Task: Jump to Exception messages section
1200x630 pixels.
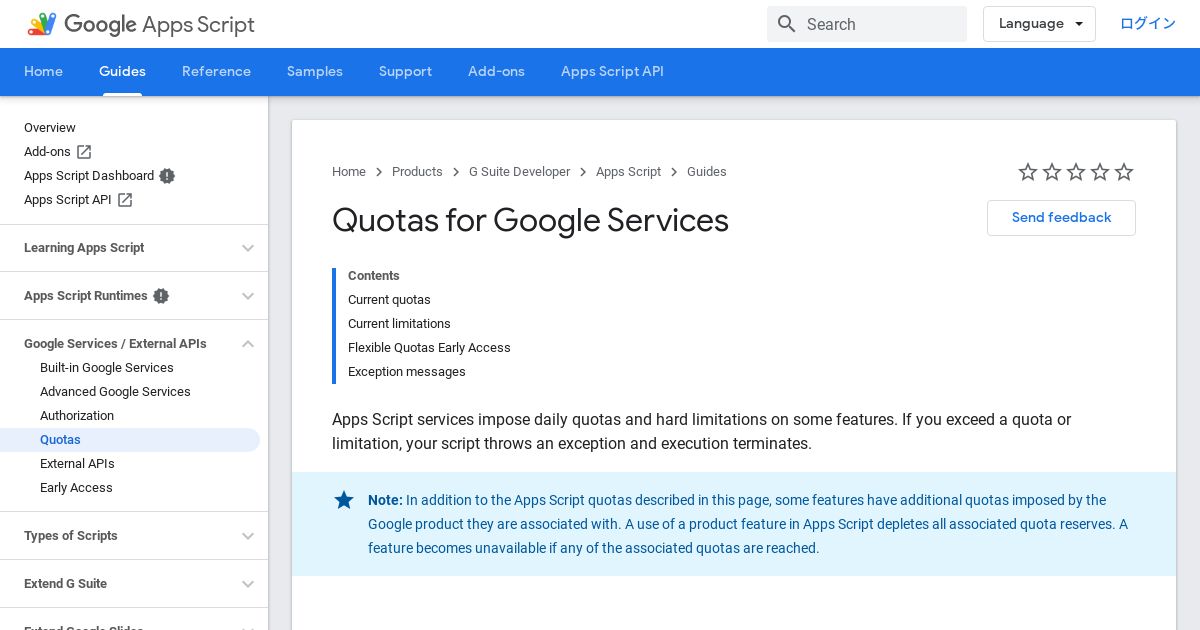Action: (407, 372)
